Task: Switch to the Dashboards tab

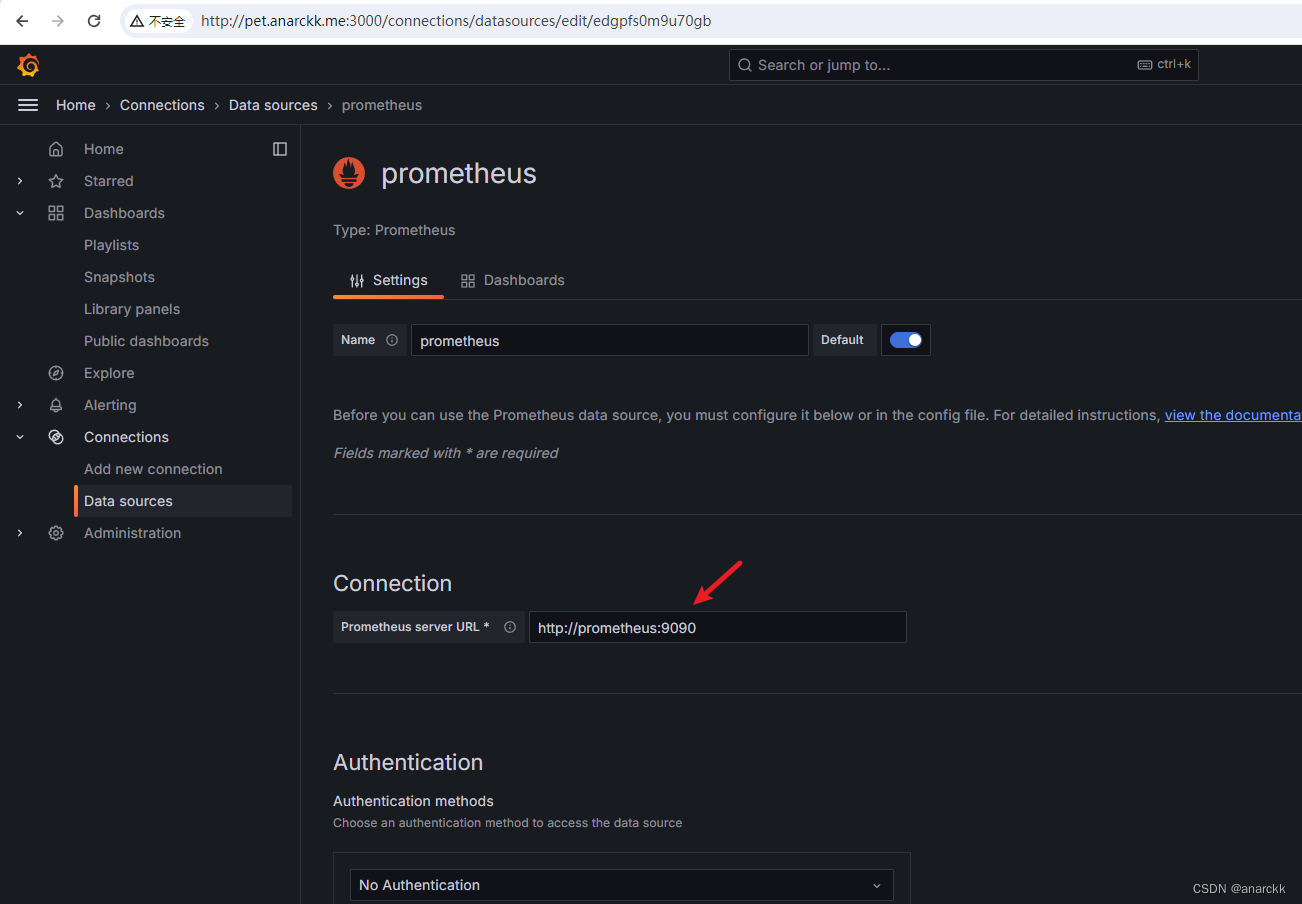Action: [x=512, y=281]
